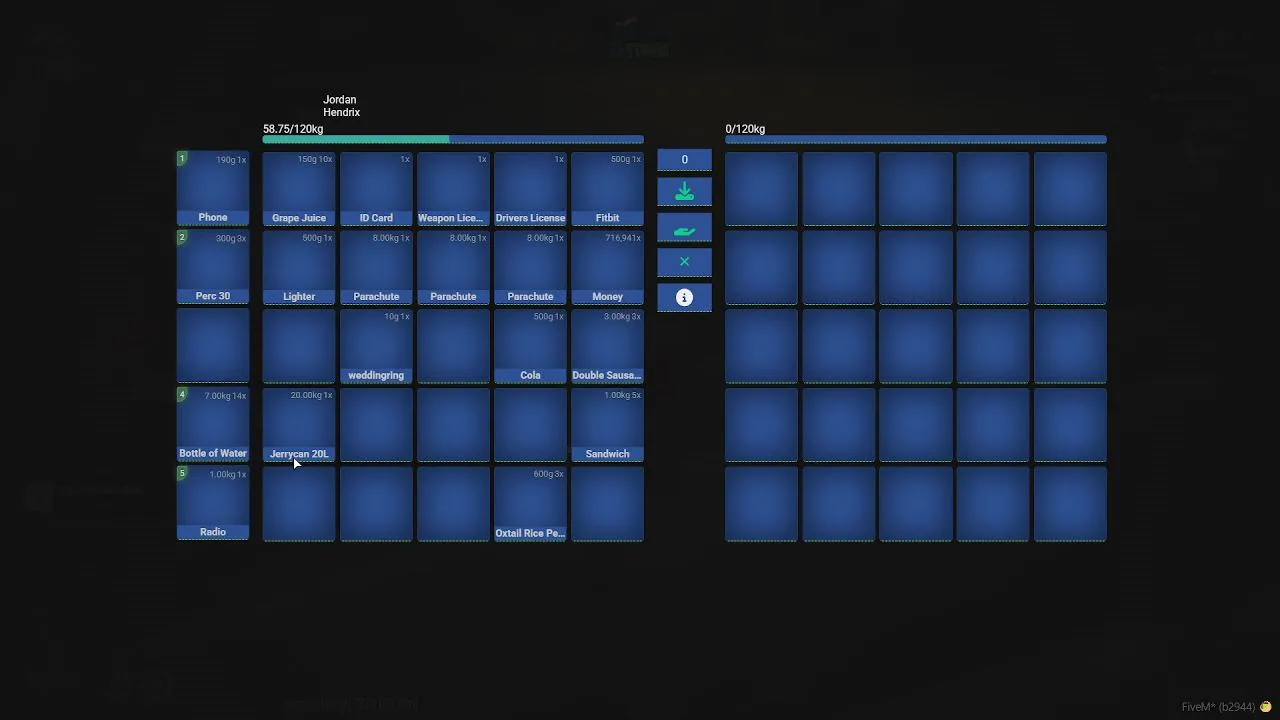Click the Money item slot
The height and width of the screenshot is (720, 1280).
click(607, 267)
